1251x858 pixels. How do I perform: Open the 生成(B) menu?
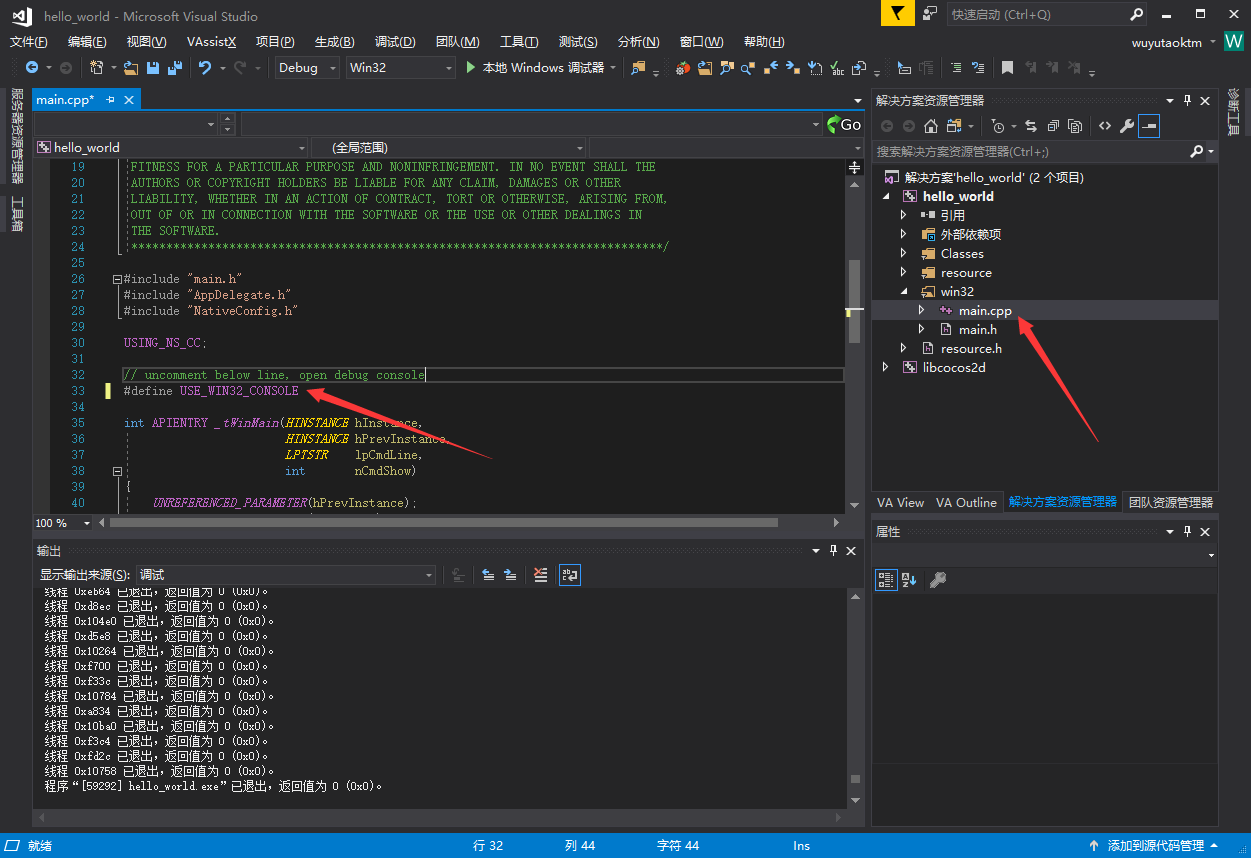334,41
